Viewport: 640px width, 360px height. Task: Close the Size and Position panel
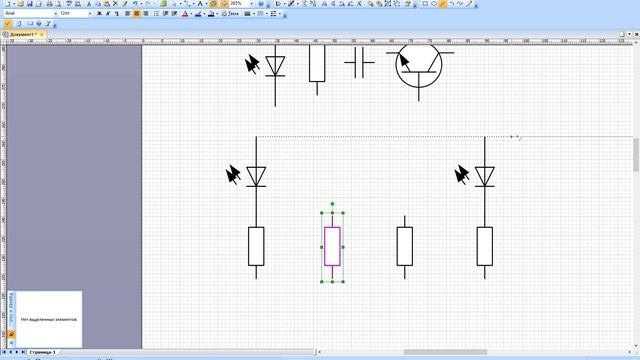coord(11,343)
